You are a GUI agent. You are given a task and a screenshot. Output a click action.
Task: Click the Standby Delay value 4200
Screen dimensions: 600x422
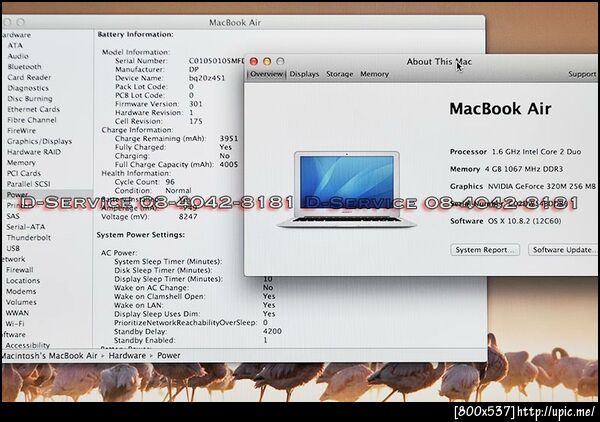tap(272, 331)
